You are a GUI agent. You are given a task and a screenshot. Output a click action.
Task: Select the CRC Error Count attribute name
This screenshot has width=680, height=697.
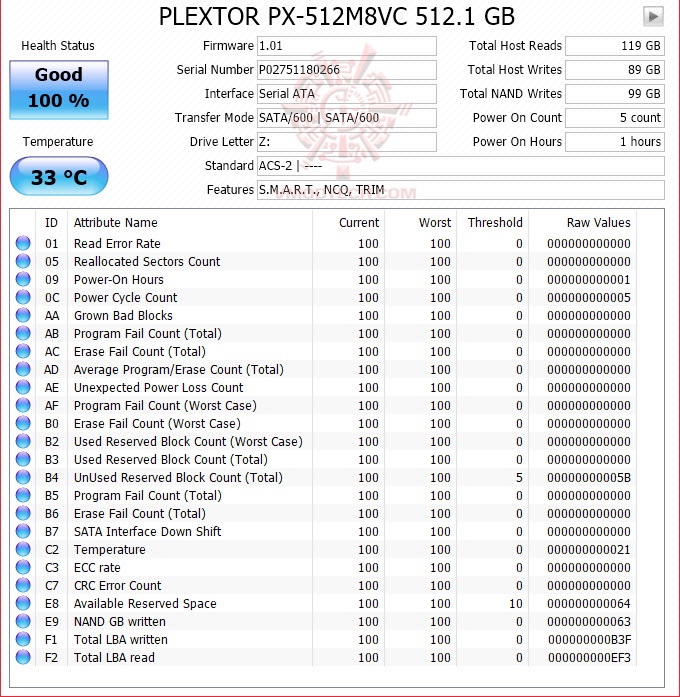point(117,585)
